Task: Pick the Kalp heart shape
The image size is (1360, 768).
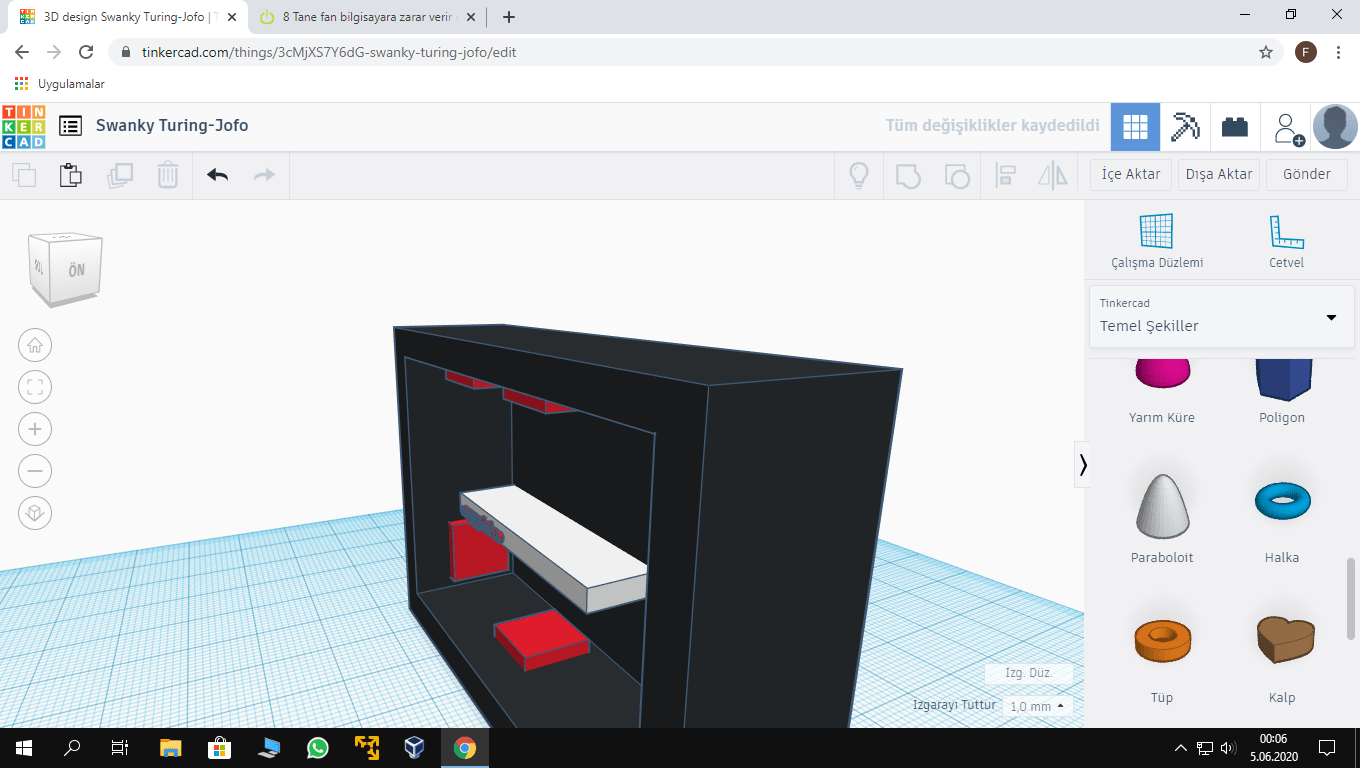Action: [x=1282, y=658]
